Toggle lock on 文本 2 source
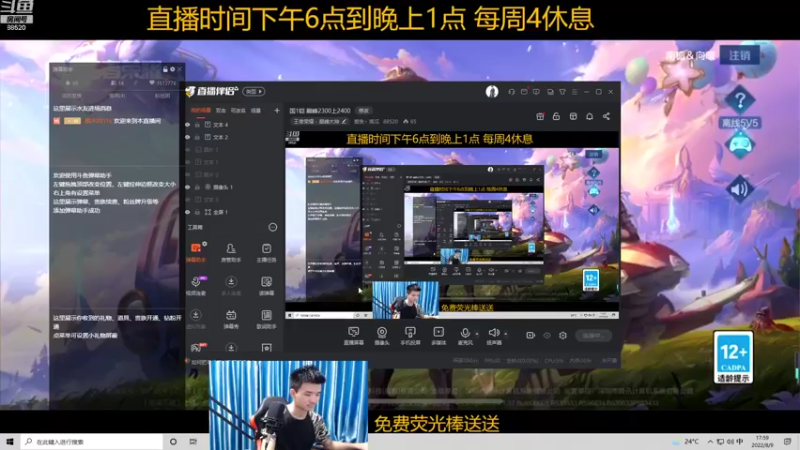800x450 pixels. pos(197,137)
